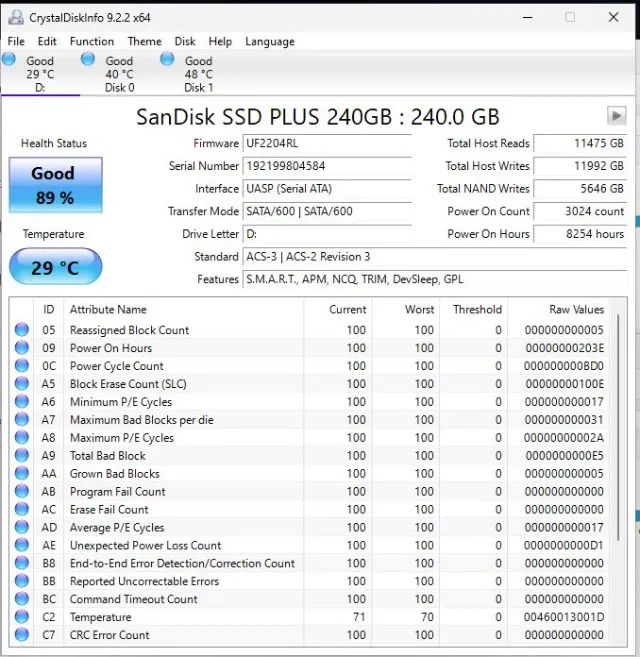This screenshot has height=657, width=640.
Task: Click the attribute list vertical scrollbar
Action: click(618, 427)
